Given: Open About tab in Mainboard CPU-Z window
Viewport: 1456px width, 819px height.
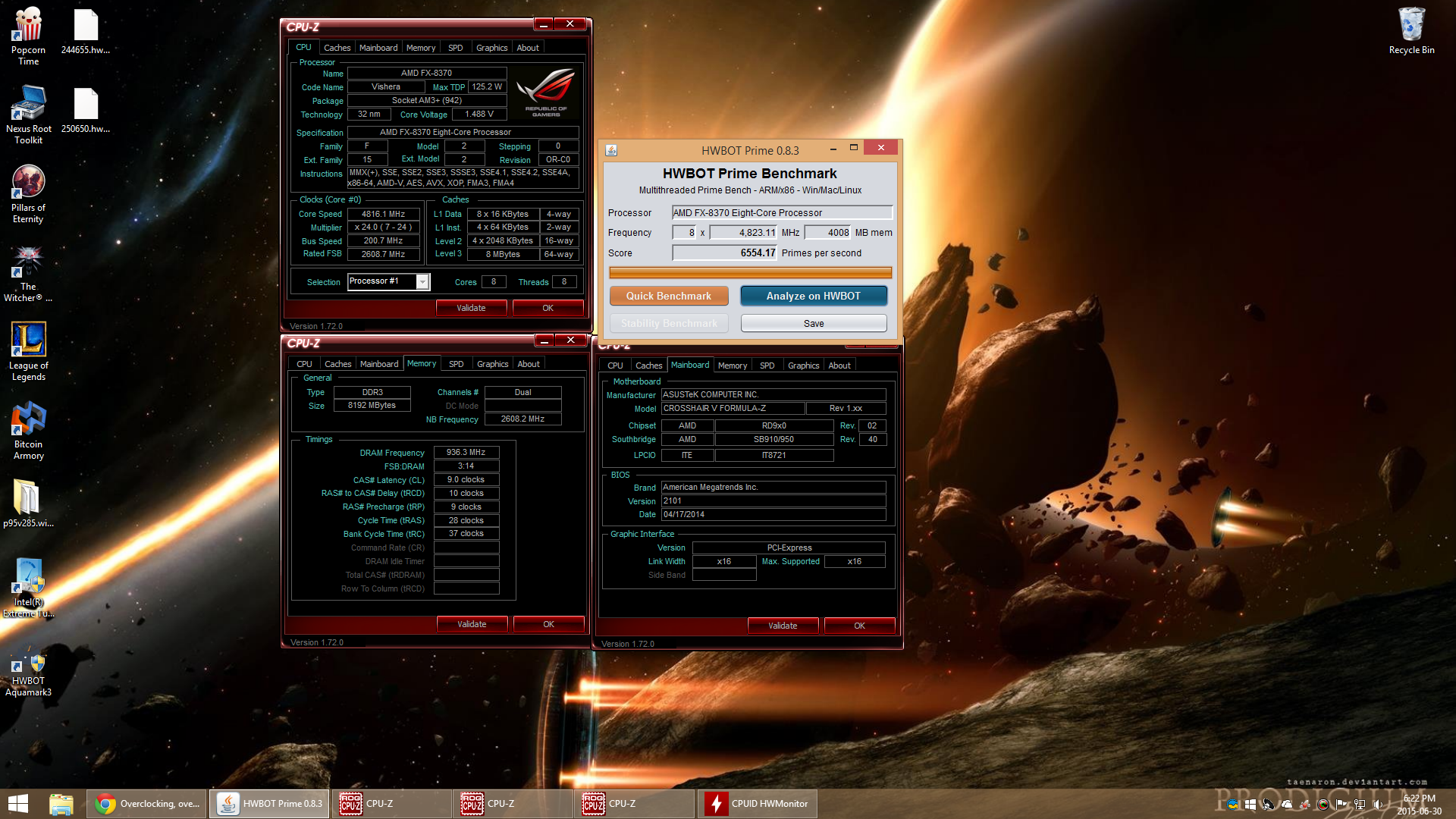Looking at the screenshot, I should click(x=839, y=366).
